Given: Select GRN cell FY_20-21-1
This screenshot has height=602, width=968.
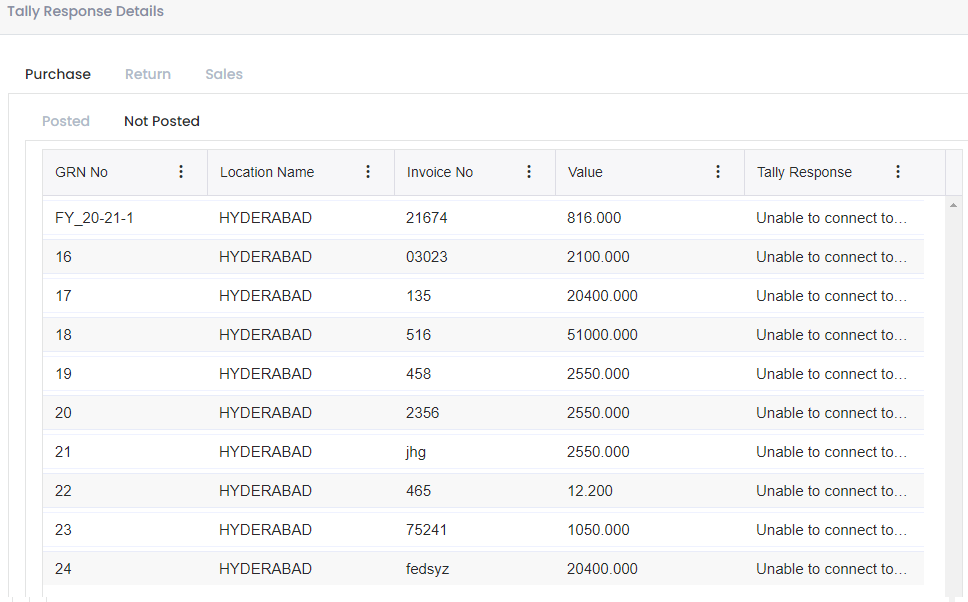Looking at the screenshot, I should (x=94, y=218).
